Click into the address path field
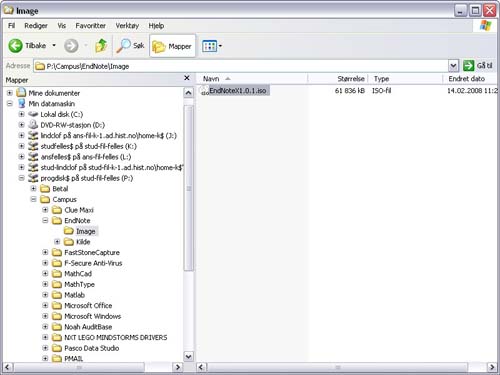The height and width of the screenshot is (375, 500). [241, 66]
